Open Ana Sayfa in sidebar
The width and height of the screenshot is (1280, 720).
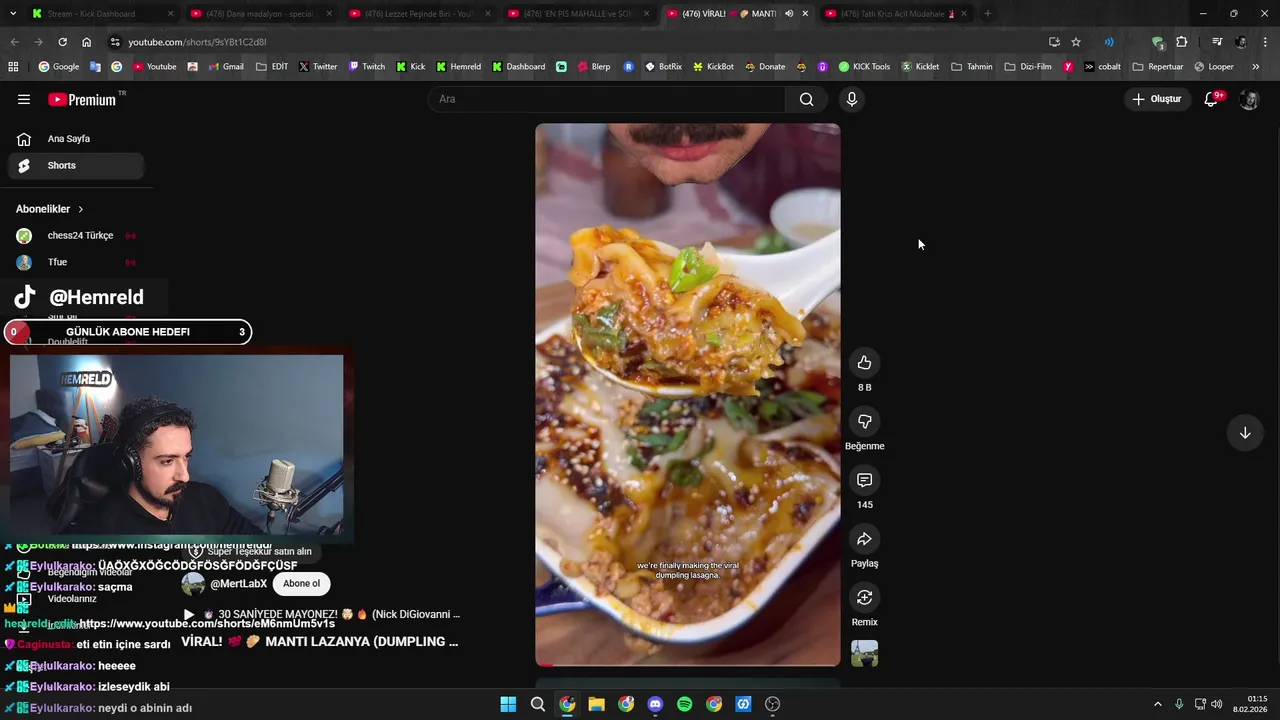pyautogui.click(x=76, y=139)
